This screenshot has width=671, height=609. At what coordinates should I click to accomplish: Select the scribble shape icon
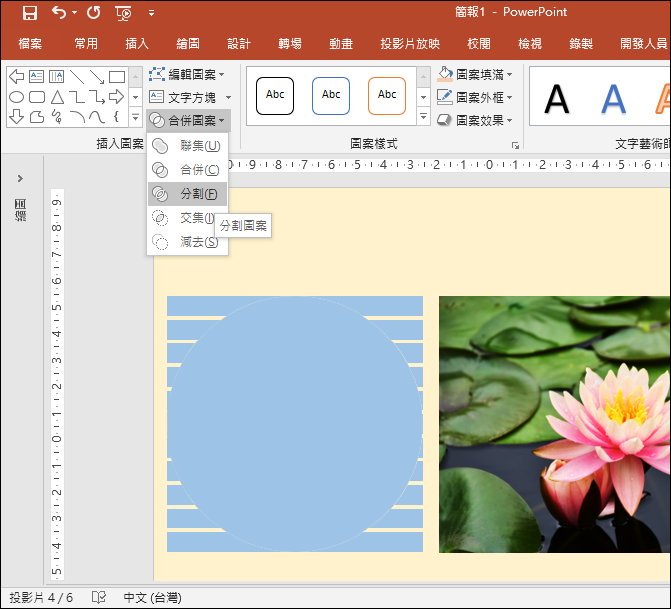(56, 116)
